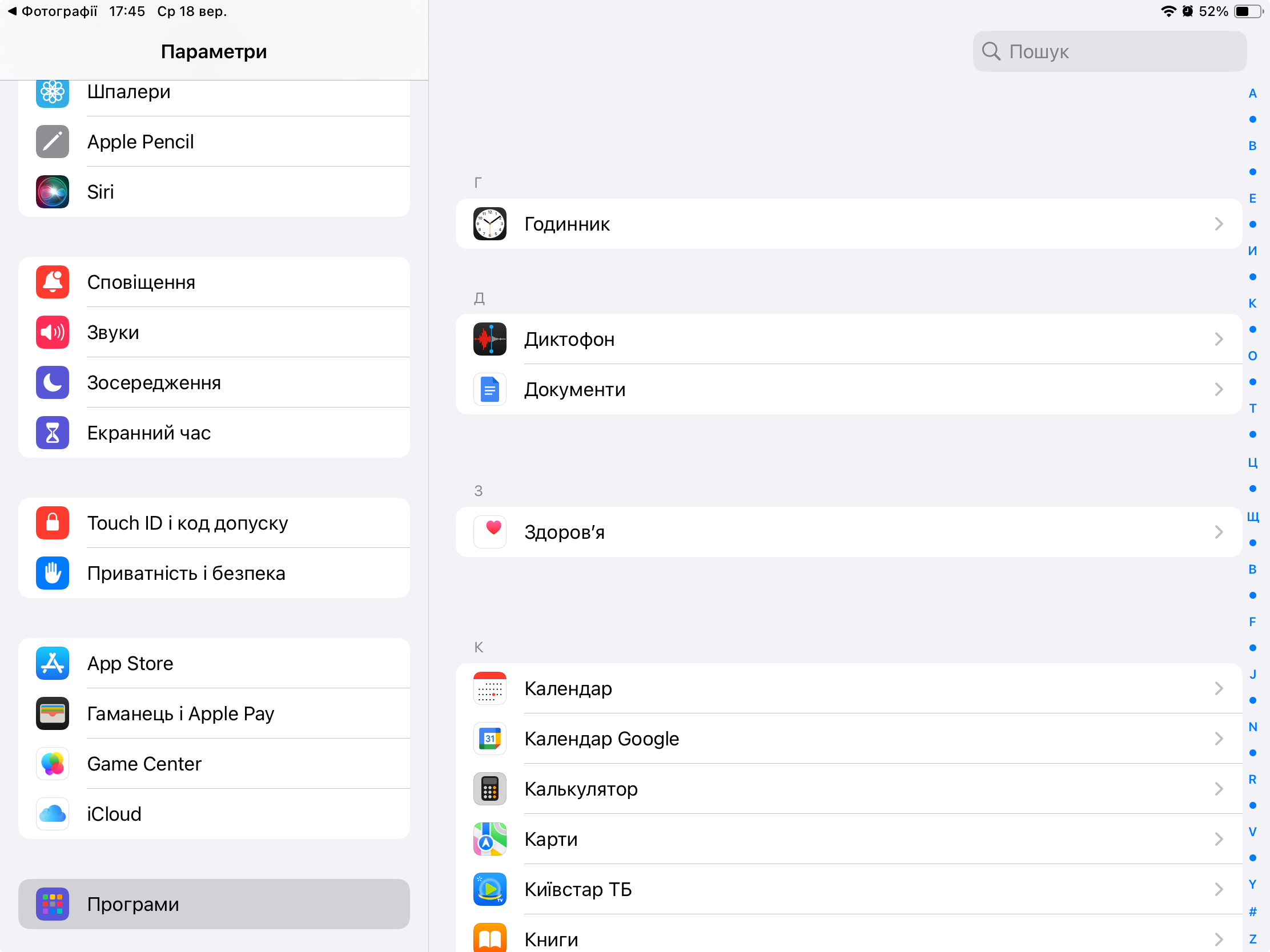Open Диктофон via its chevron
Image resolution: width=1270 pixels, height=952 pixels.
click(x=1219, y=339)
